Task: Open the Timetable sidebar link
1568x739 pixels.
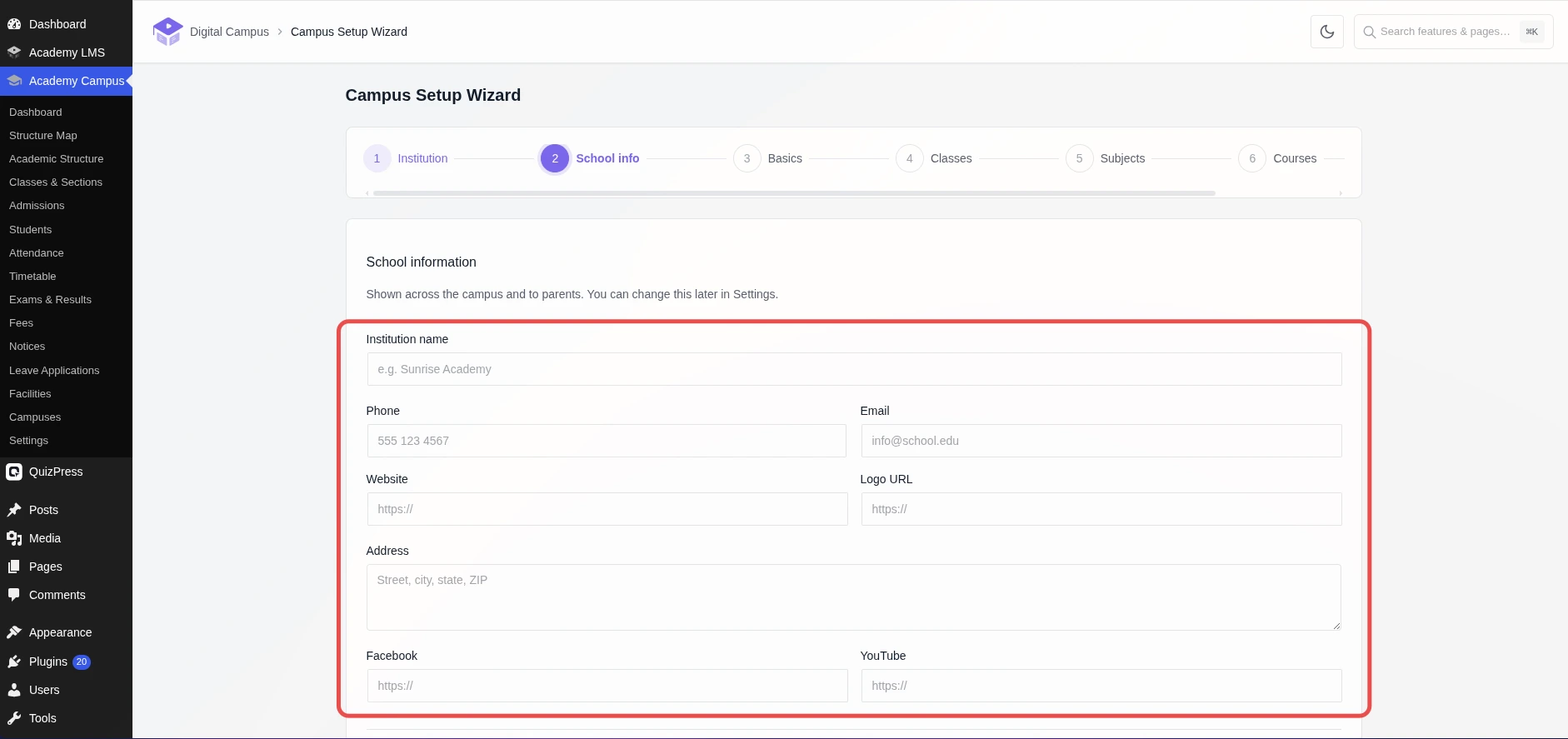Action: point(32,277)
